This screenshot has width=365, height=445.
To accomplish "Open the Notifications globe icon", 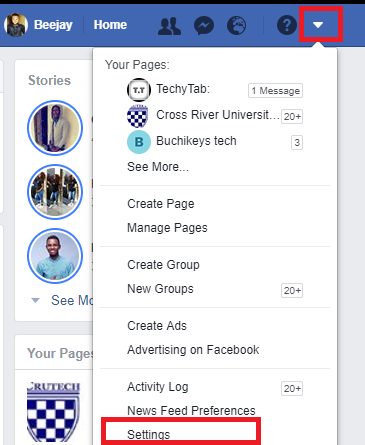I will coord(236,26).
